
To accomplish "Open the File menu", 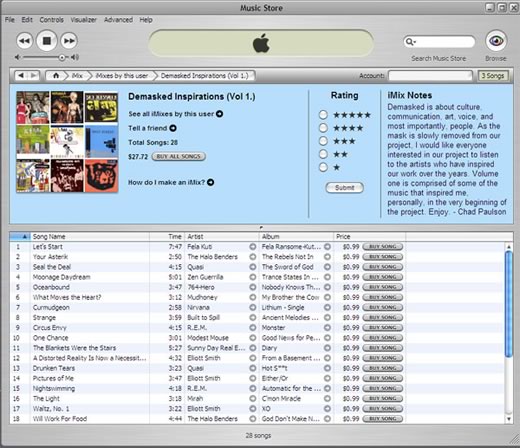I will 10,20.
